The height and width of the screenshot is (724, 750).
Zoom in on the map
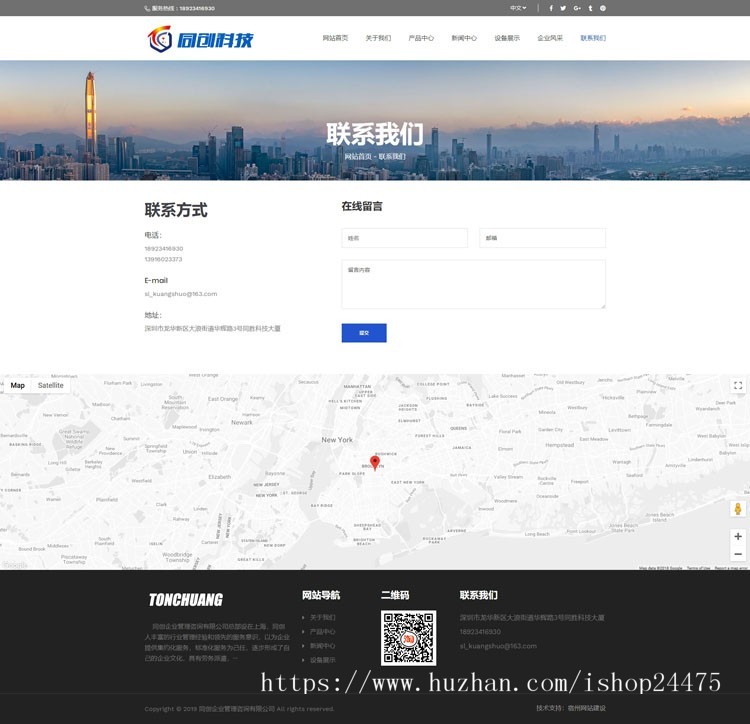coord(738,537)
